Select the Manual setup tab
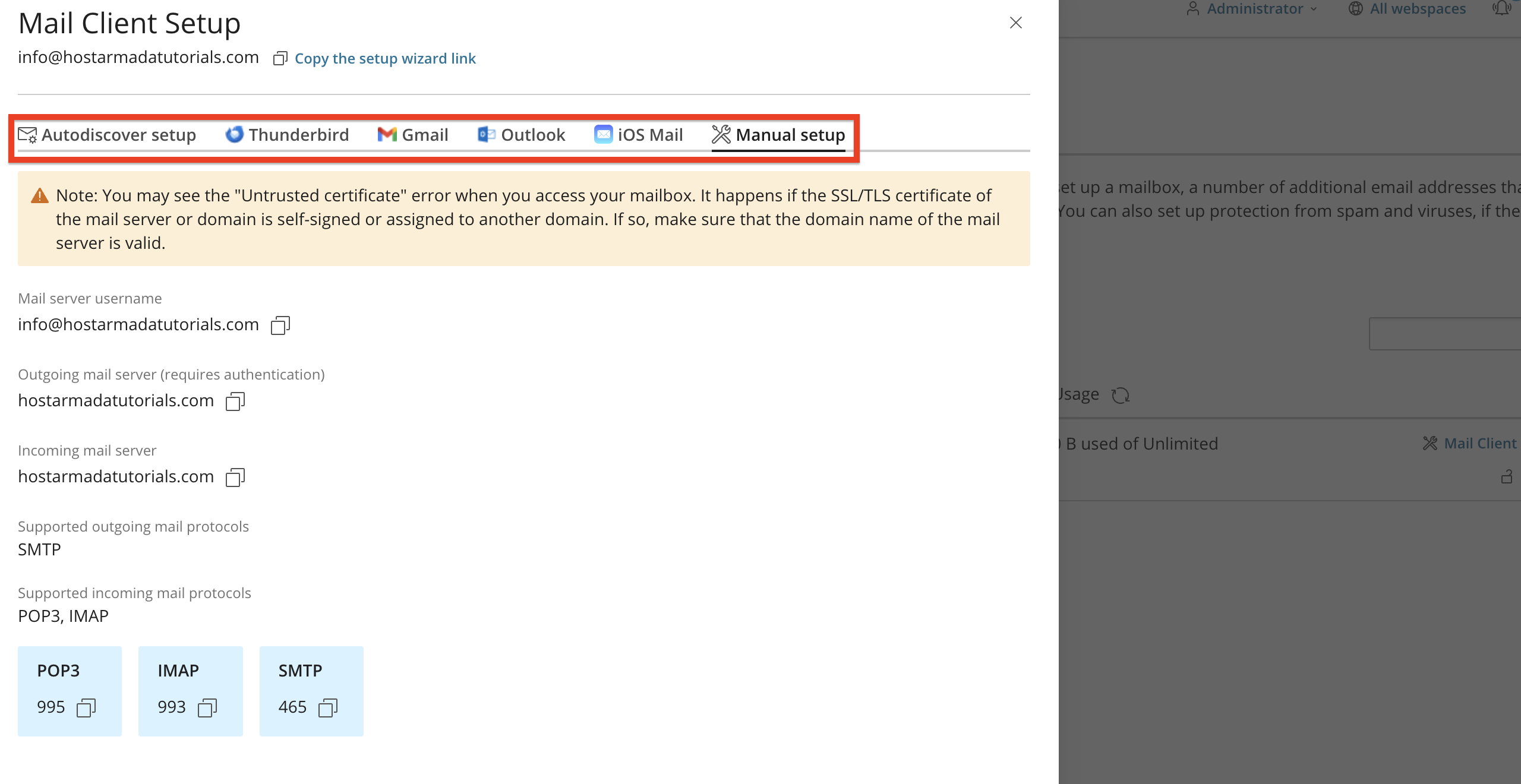The height and width of the screenshot is (784, 1521). (778, 135)
